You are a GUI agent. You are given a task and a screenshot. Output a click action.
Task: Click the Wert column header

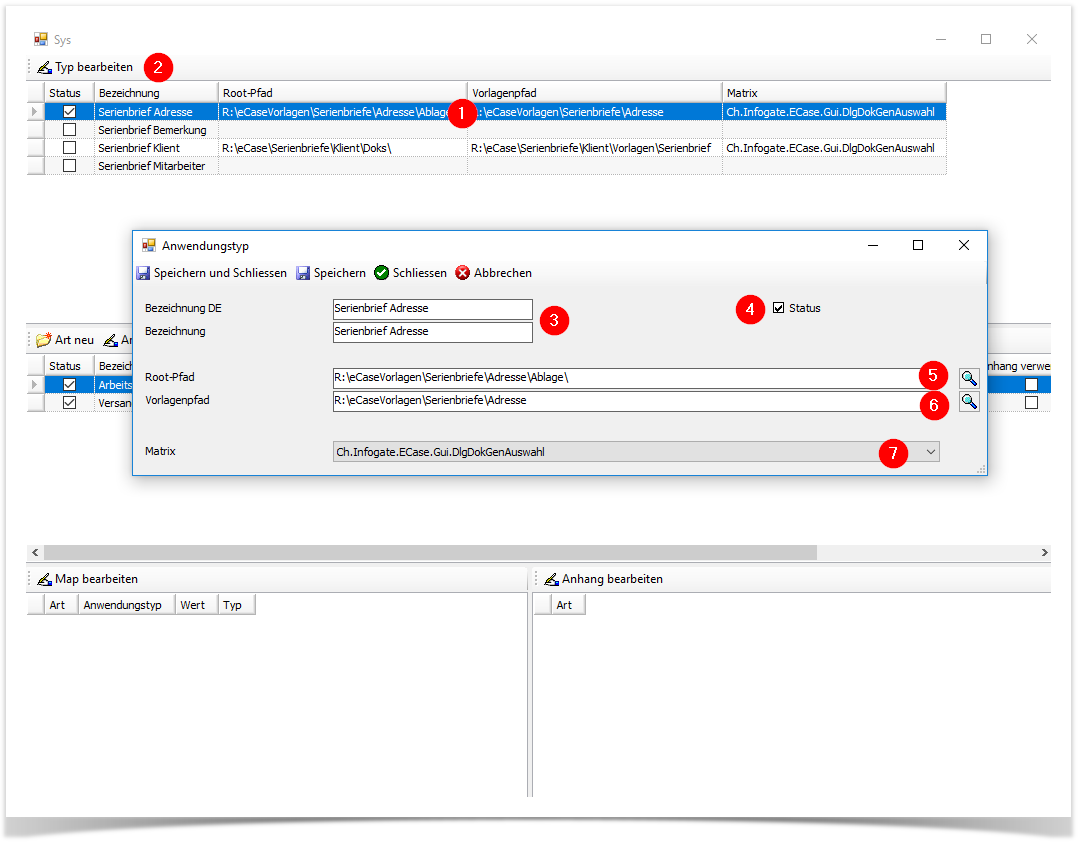click(197, 605)
